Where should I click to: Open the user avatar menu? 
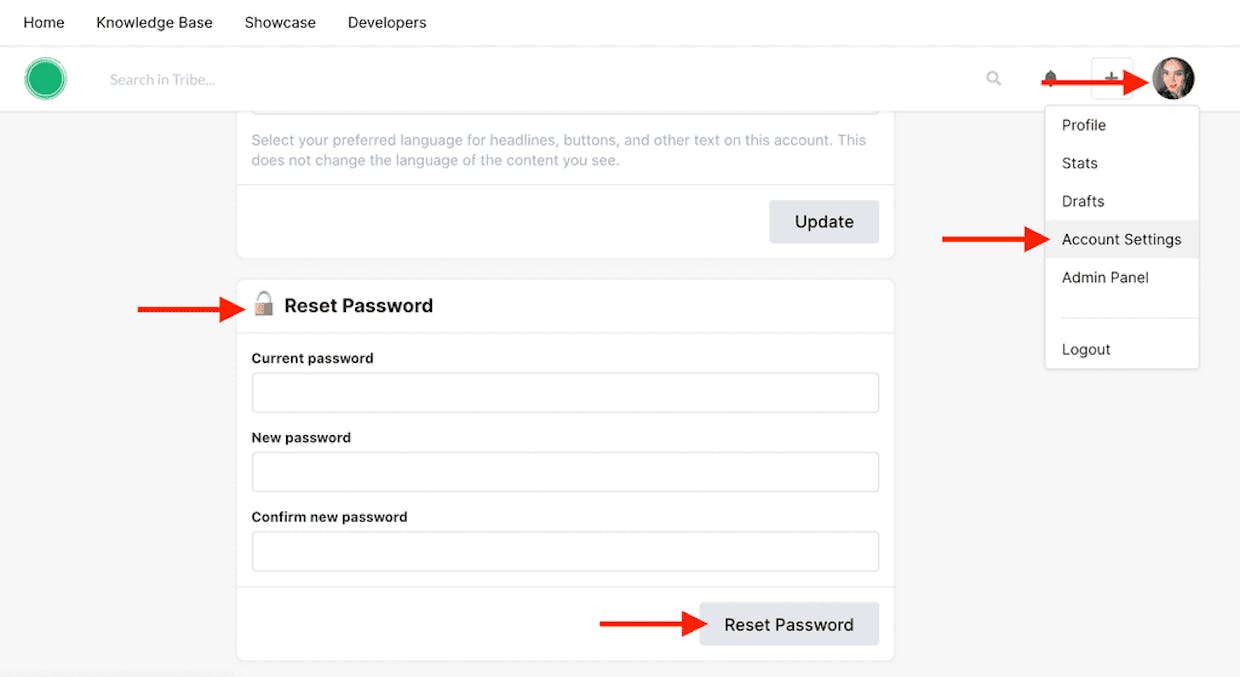coord(1173,78)
